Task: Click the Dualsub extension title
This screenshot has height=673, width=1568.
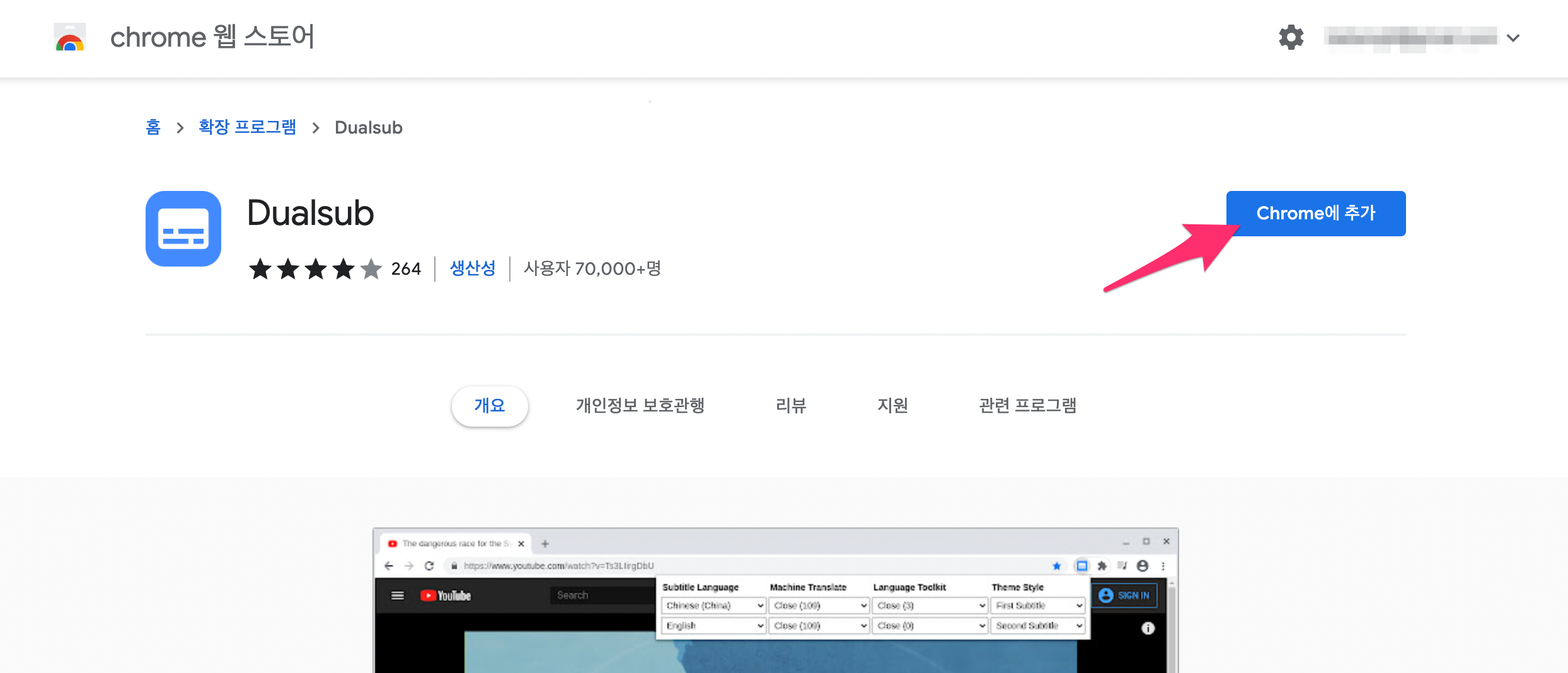Action: [311, 213]
